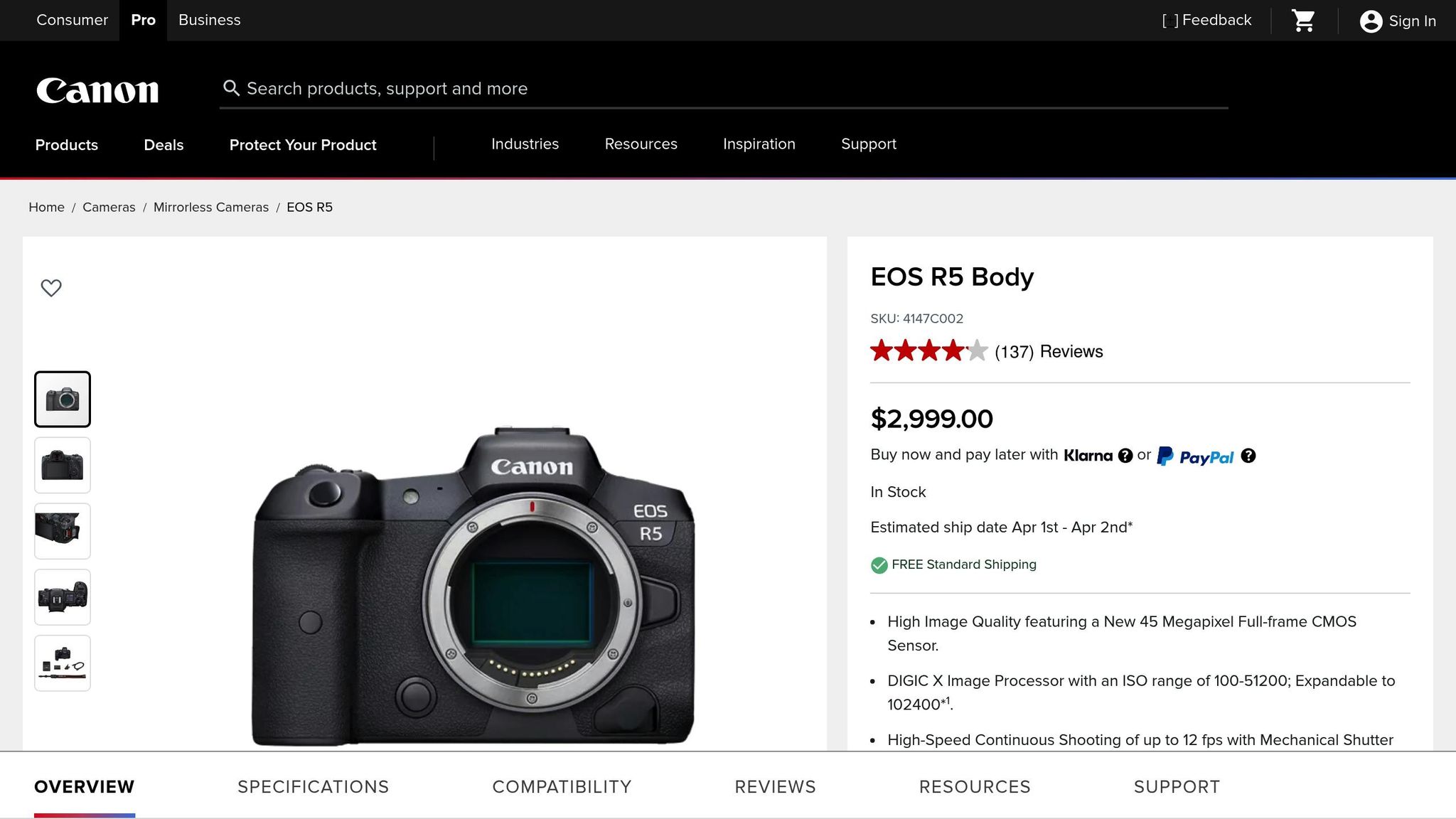Open the Products menu
Image resolution: width=1456 pixels, height=819 pixels.
[67, 145]
